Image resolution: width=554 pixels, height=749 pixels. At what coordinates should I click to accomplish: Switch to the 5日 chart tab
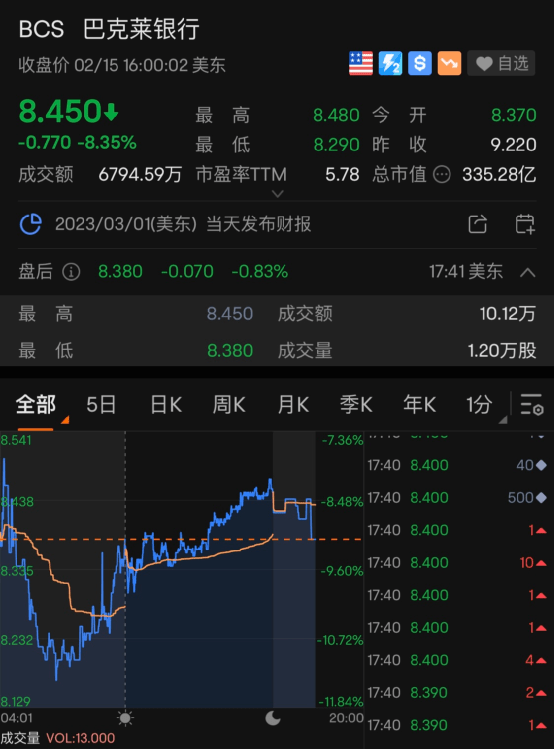101,405
